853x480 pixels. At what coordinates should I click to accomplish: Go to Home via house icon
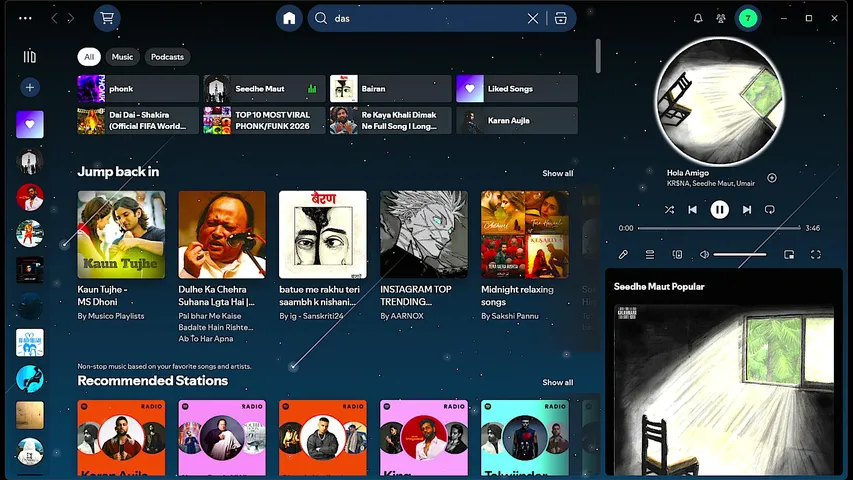pos(289,18)
